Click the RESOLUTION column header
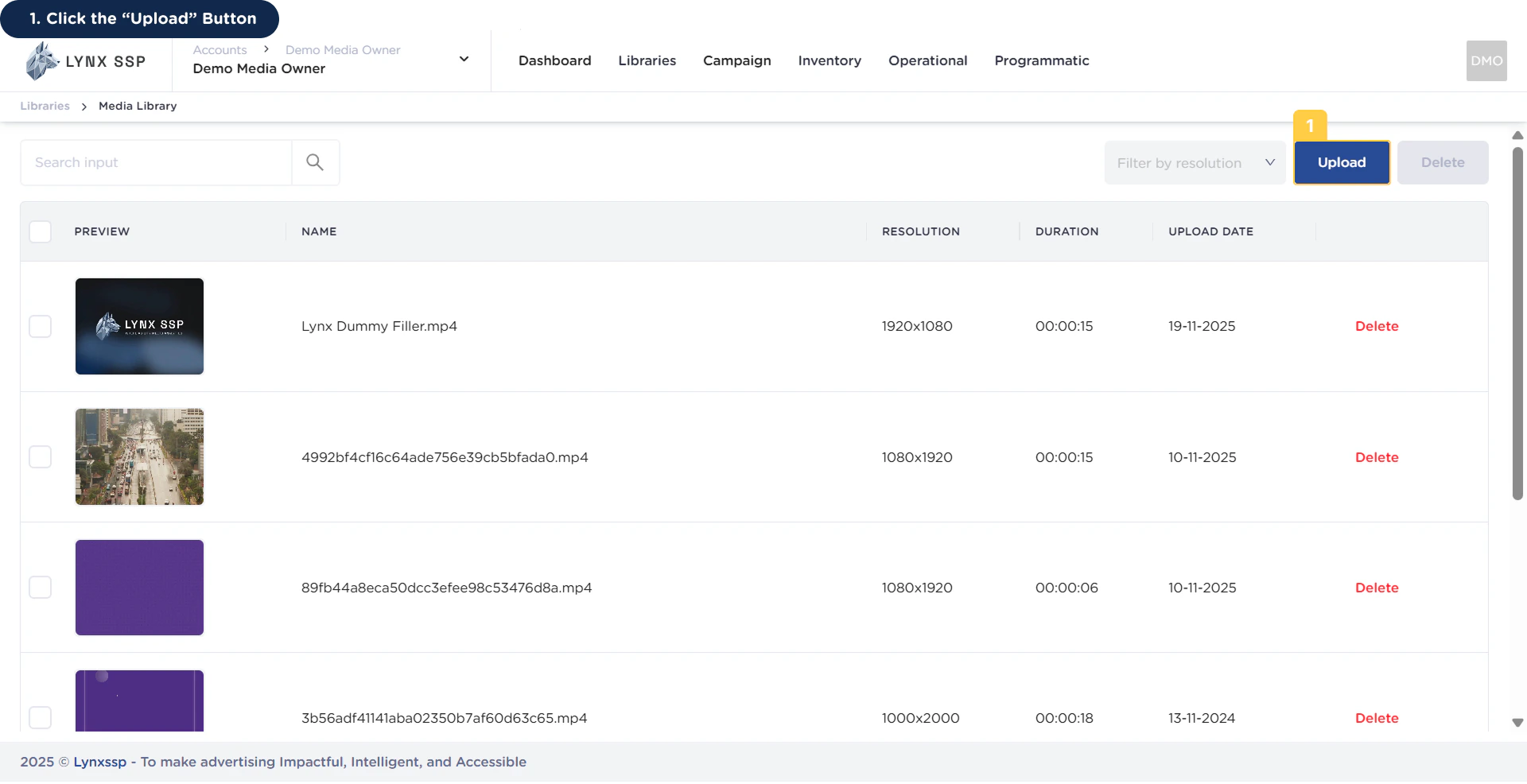 point(920,231)
